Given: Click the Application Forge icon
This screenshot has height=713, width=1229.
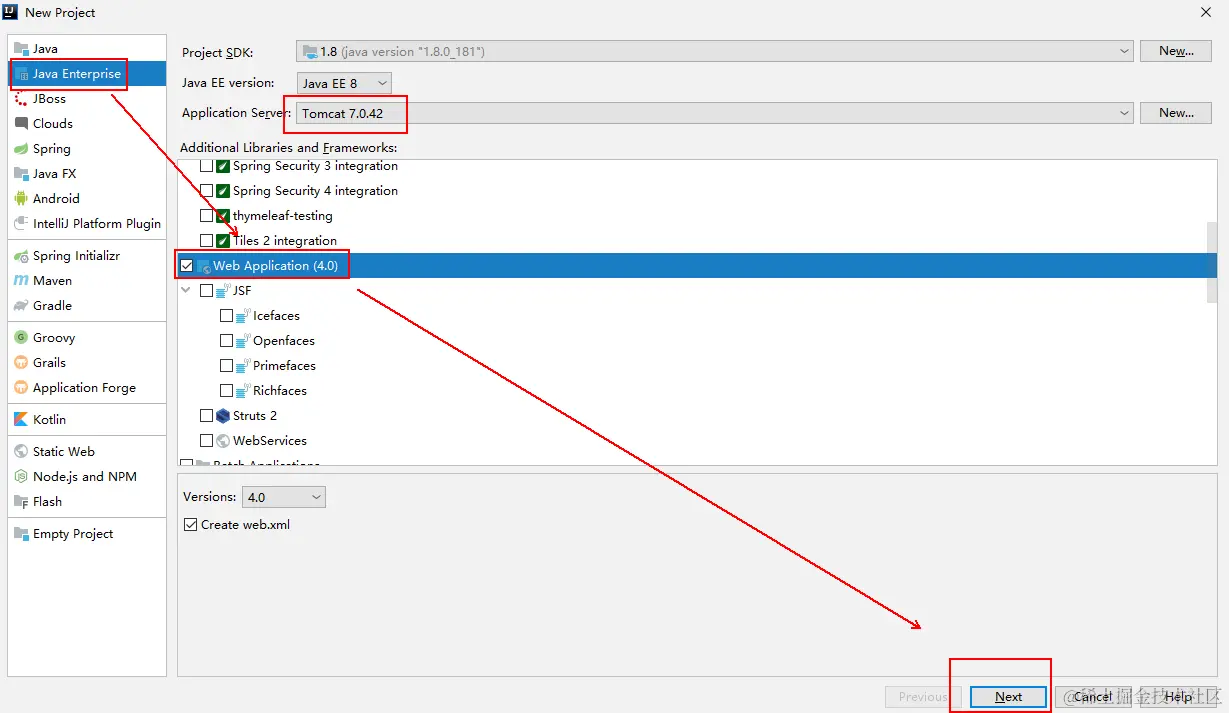Looking at the screenshot, I should [x=21, y=388].
